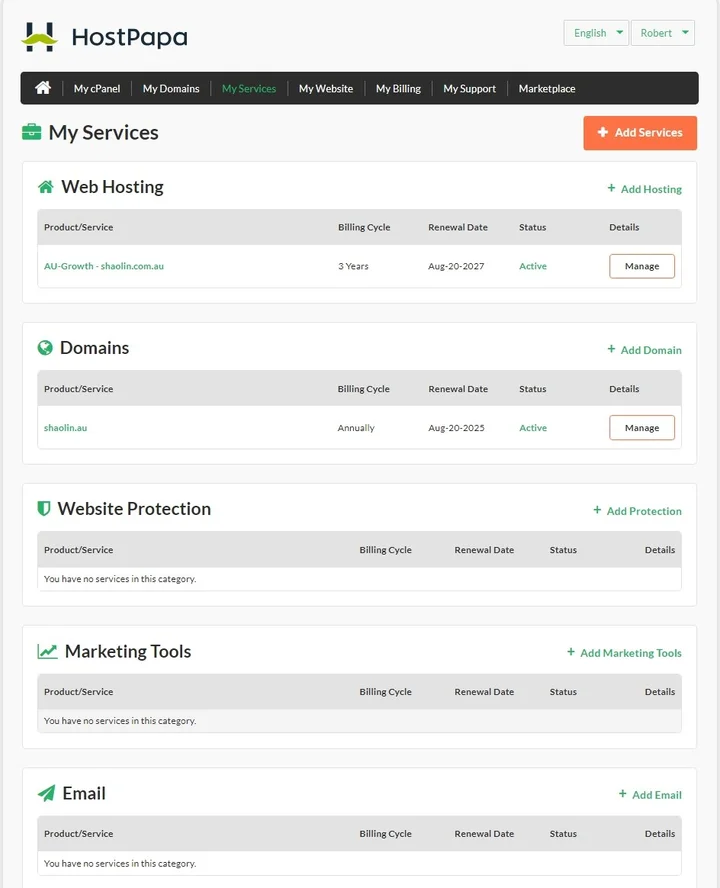The image size is (720, 888).
Task: Go to My Billing in navigation
Action: click(398, 89)
